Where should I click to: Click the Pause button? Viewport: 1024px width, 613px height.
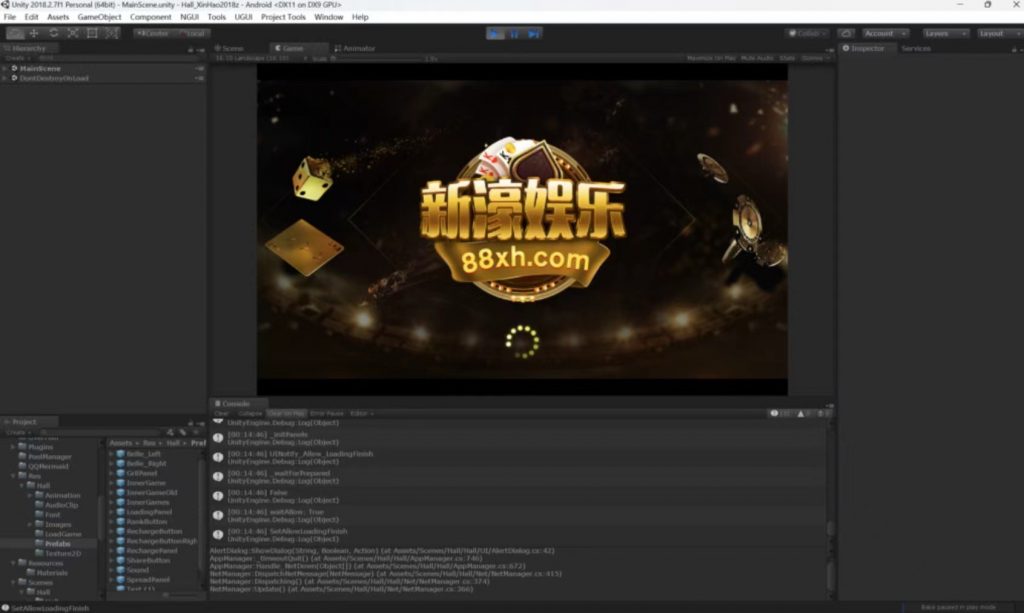(514, 33)
